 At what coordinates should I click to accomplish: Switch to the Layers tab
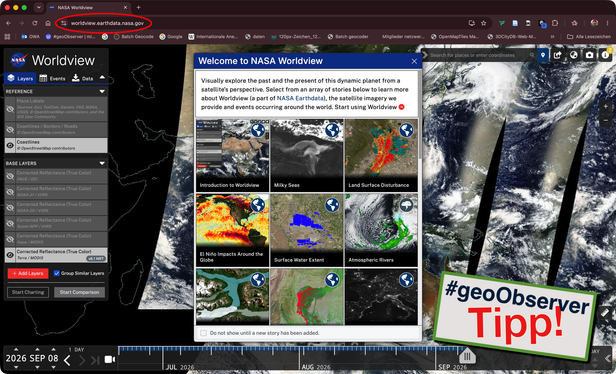pyautogui.click(x=20, y=79)
